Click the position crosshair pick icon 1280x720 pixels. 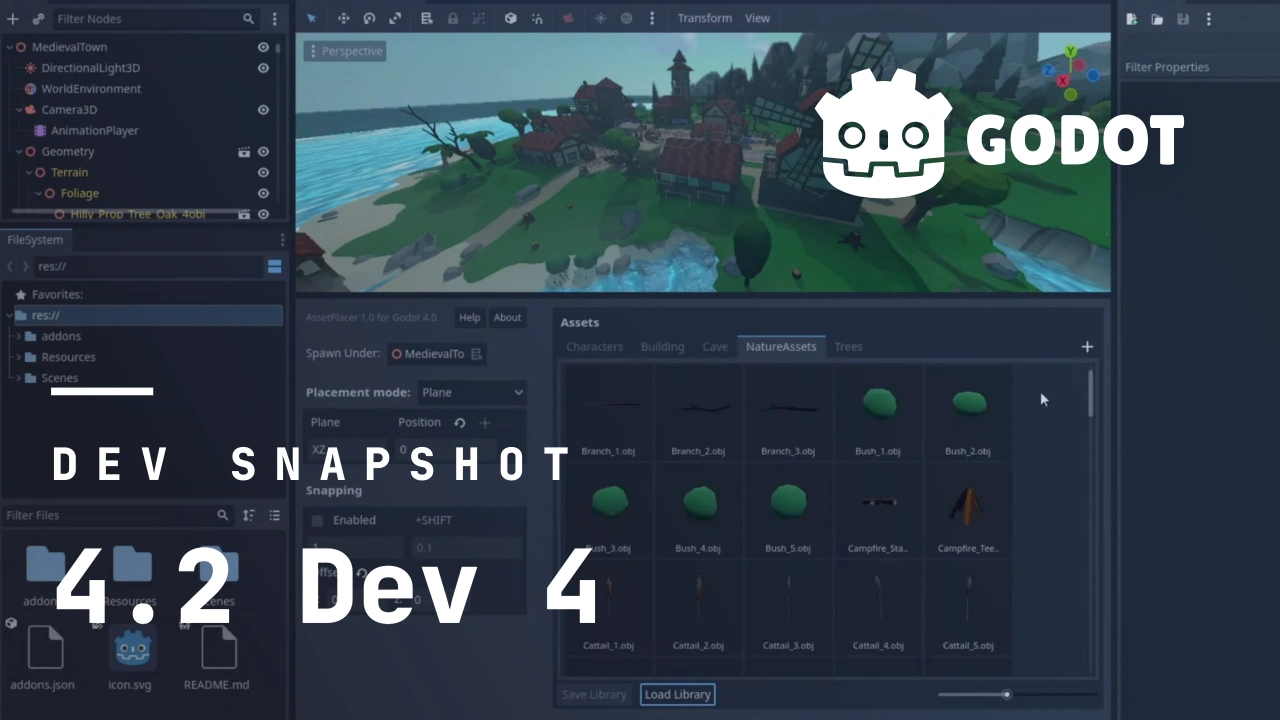tap(485, 423)
